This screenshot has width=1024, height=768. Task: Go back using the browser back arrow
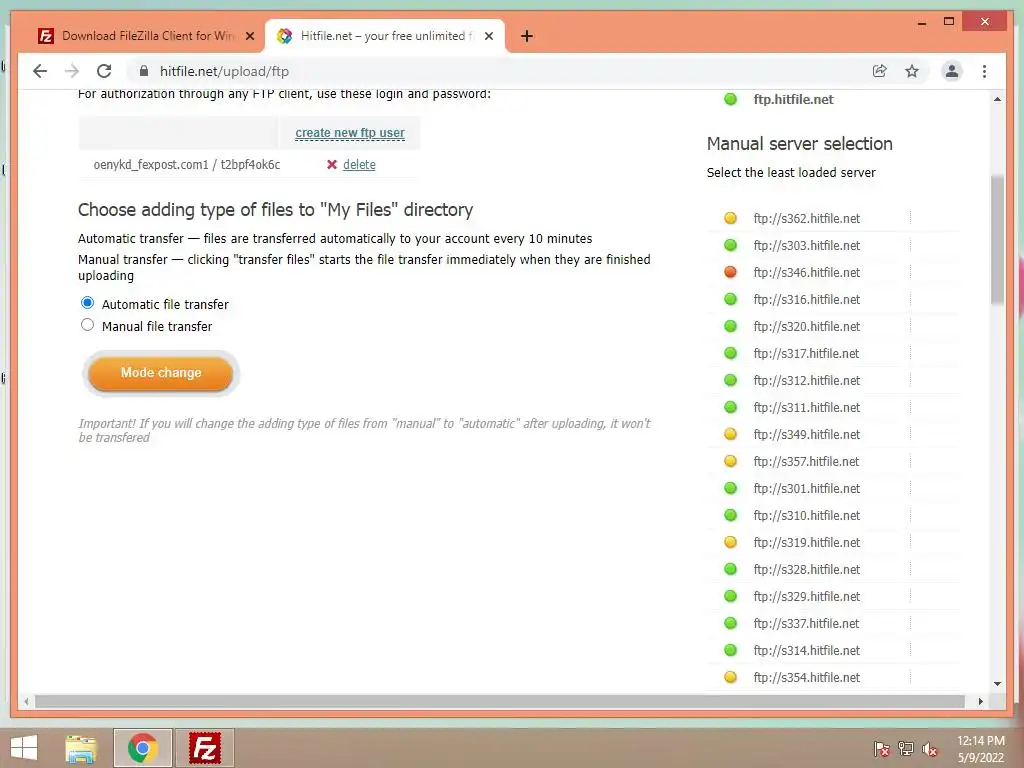(40, 71)
